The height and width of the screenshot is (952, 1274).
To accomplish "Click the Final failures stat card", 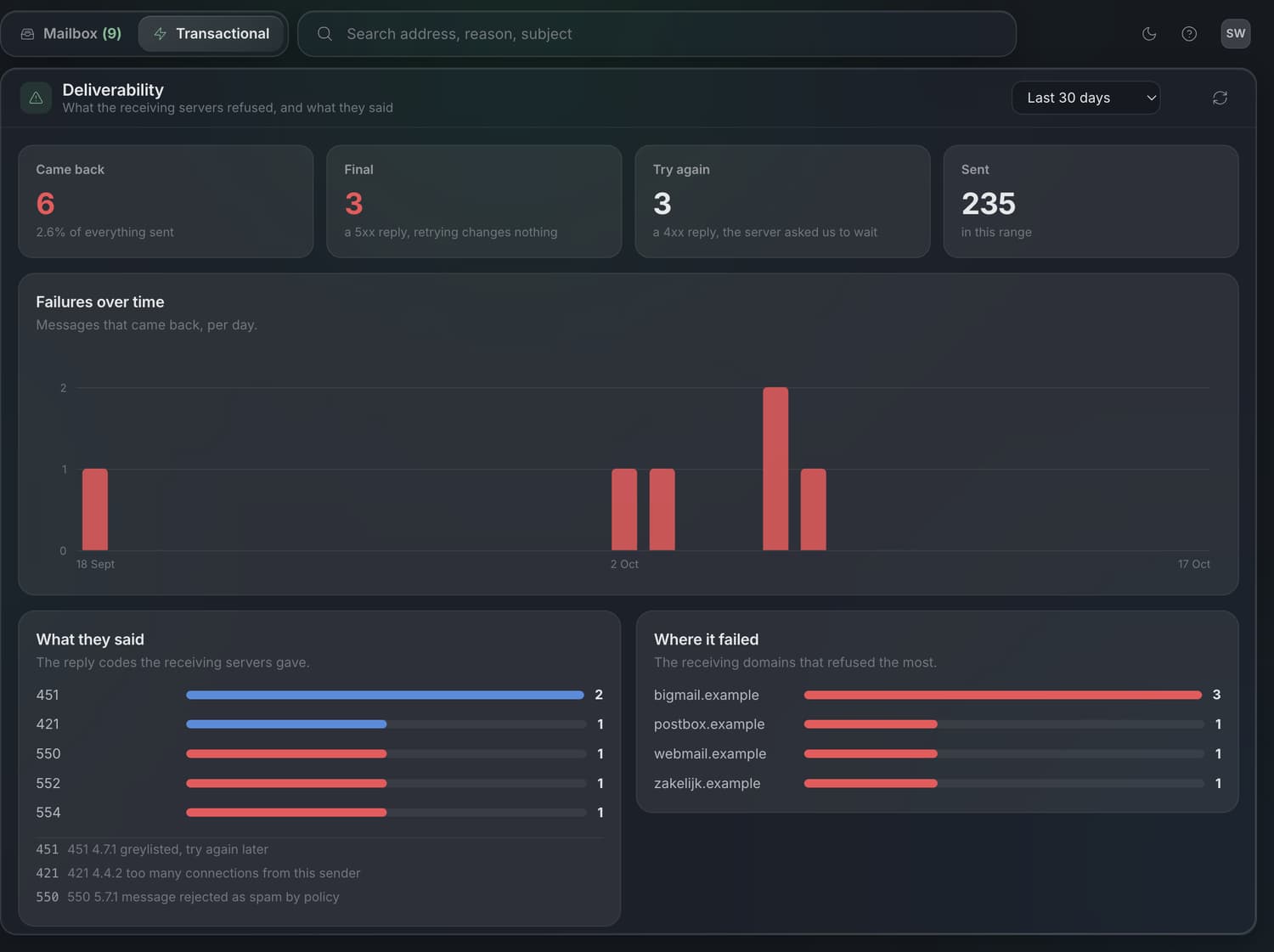I will click(x=474, y=201).
